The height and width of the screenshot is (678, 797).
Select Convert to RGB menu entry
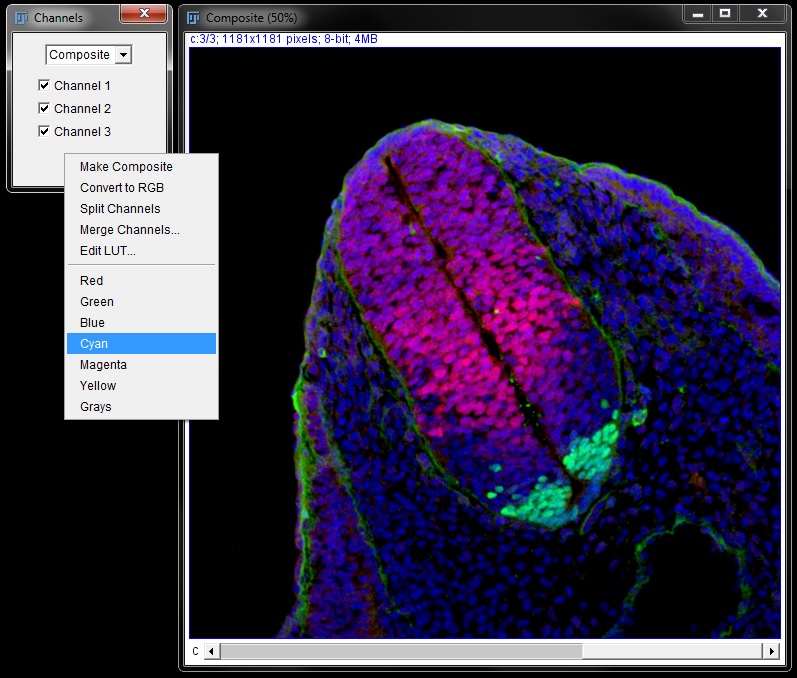pyautogui.click(x=122, y=188)
